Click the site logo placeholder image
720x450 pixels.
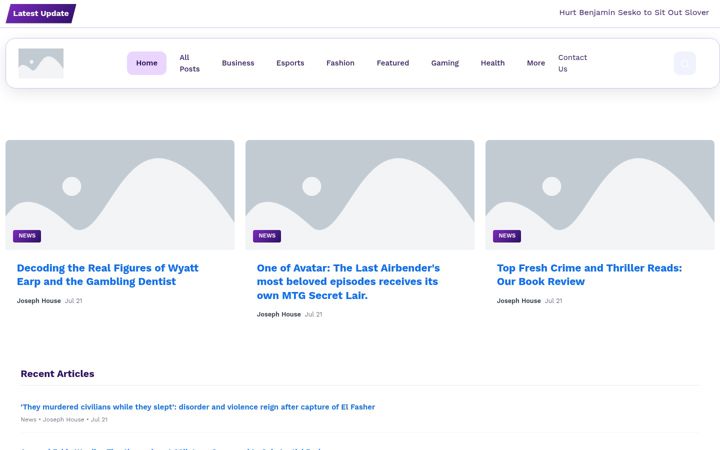coord(41,63)
